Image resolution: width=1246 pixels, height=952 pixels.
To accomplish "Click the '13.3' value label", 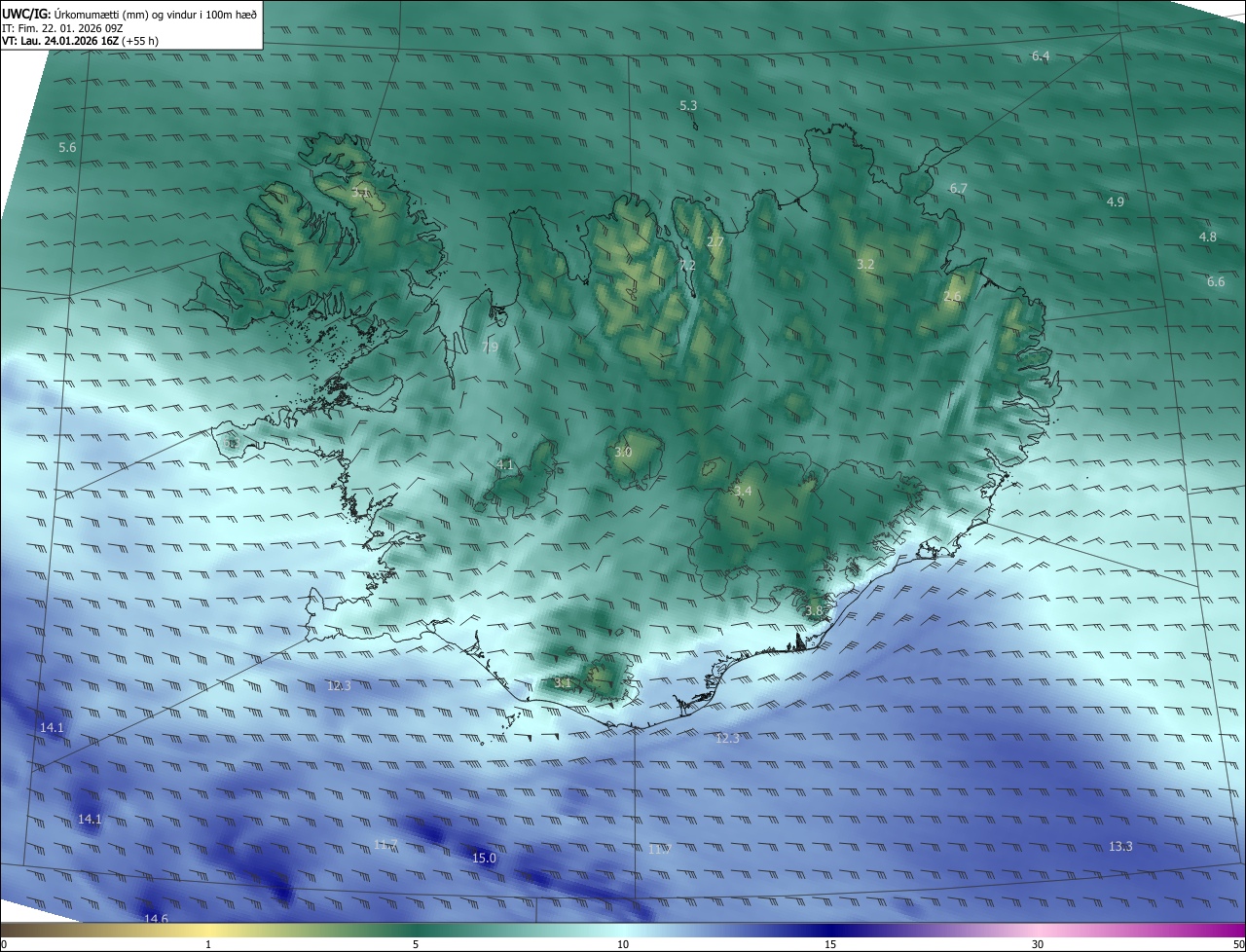I will point(1120,847).
